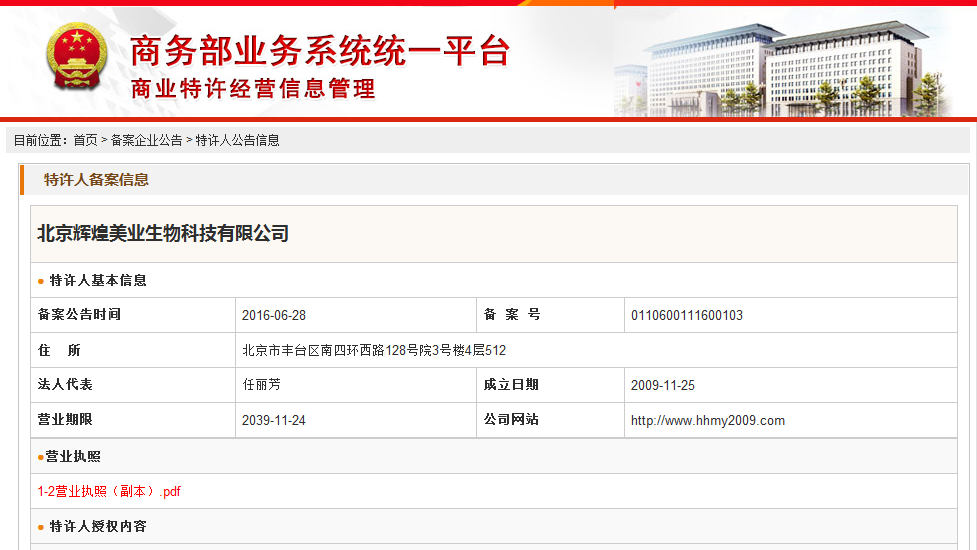Open the 首页 breadcrumb link
This screenshot has height=550, width=977.
click(85, 140)
